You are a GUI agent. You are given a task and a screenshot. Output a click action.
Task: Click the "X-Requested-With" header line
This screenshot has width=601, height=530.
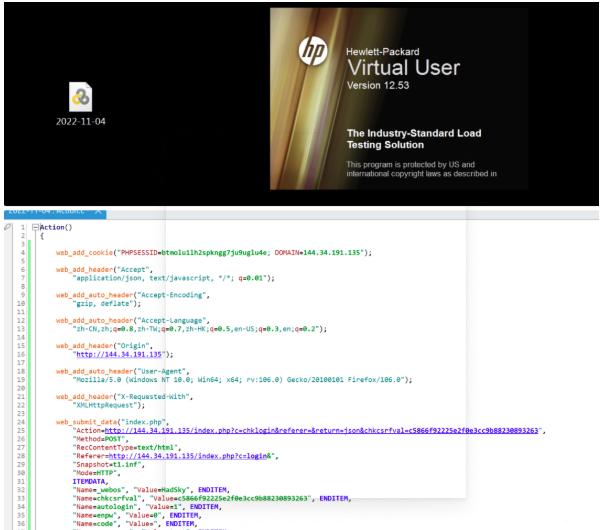point(124,397)
